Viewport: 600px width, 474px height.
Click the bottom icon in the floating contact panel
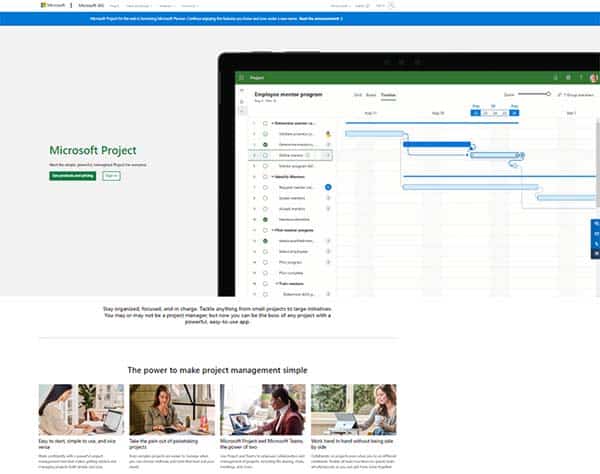click(596, 254)
